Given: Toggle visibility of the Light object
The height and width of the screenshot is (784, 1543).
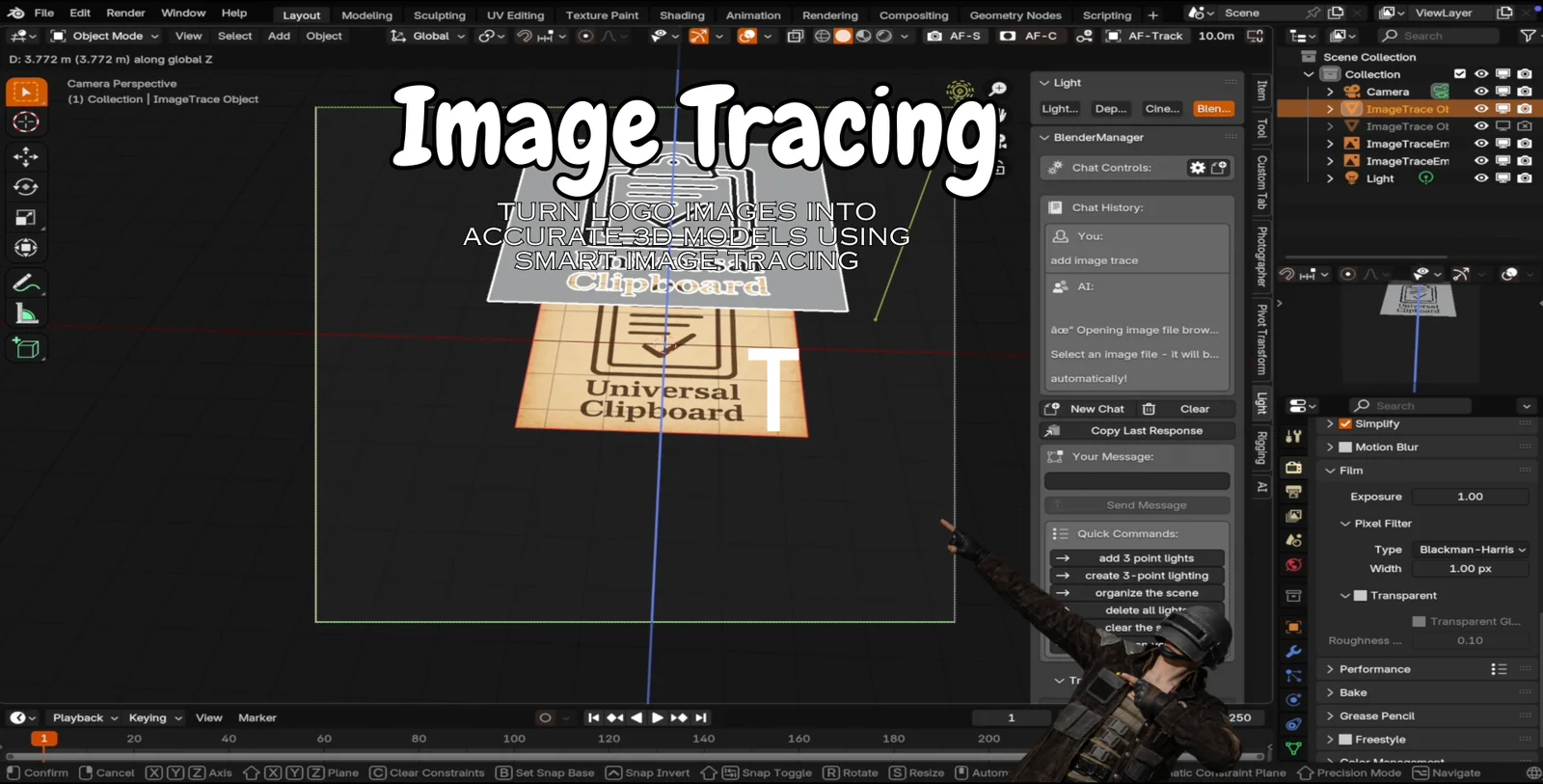Looking at the screenshot, I should pyautogui.click(x=1481, y=178).
